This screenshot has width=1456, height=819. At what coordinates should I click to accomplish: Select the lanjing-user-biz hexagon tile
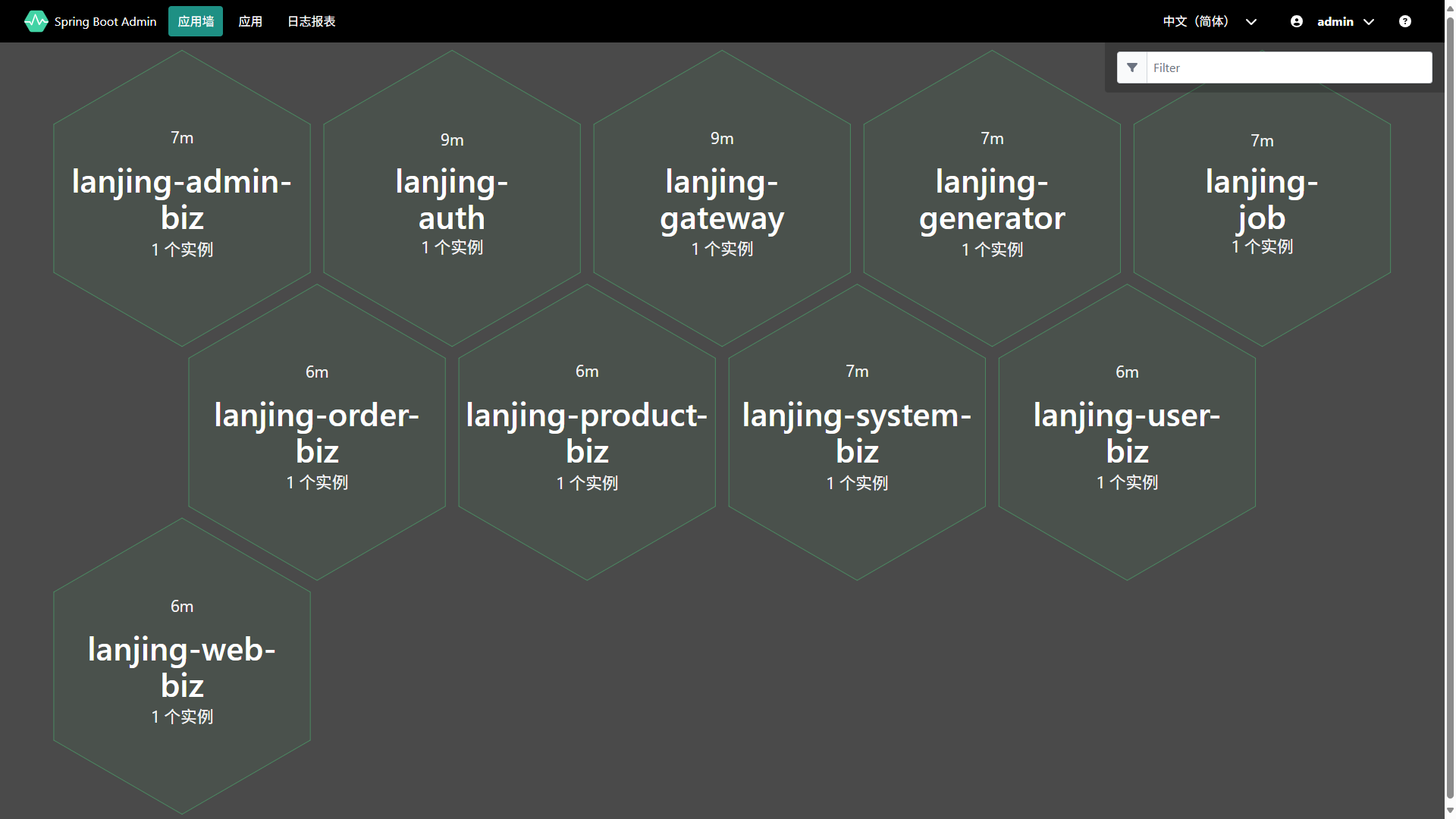[x=1127, y=432]
